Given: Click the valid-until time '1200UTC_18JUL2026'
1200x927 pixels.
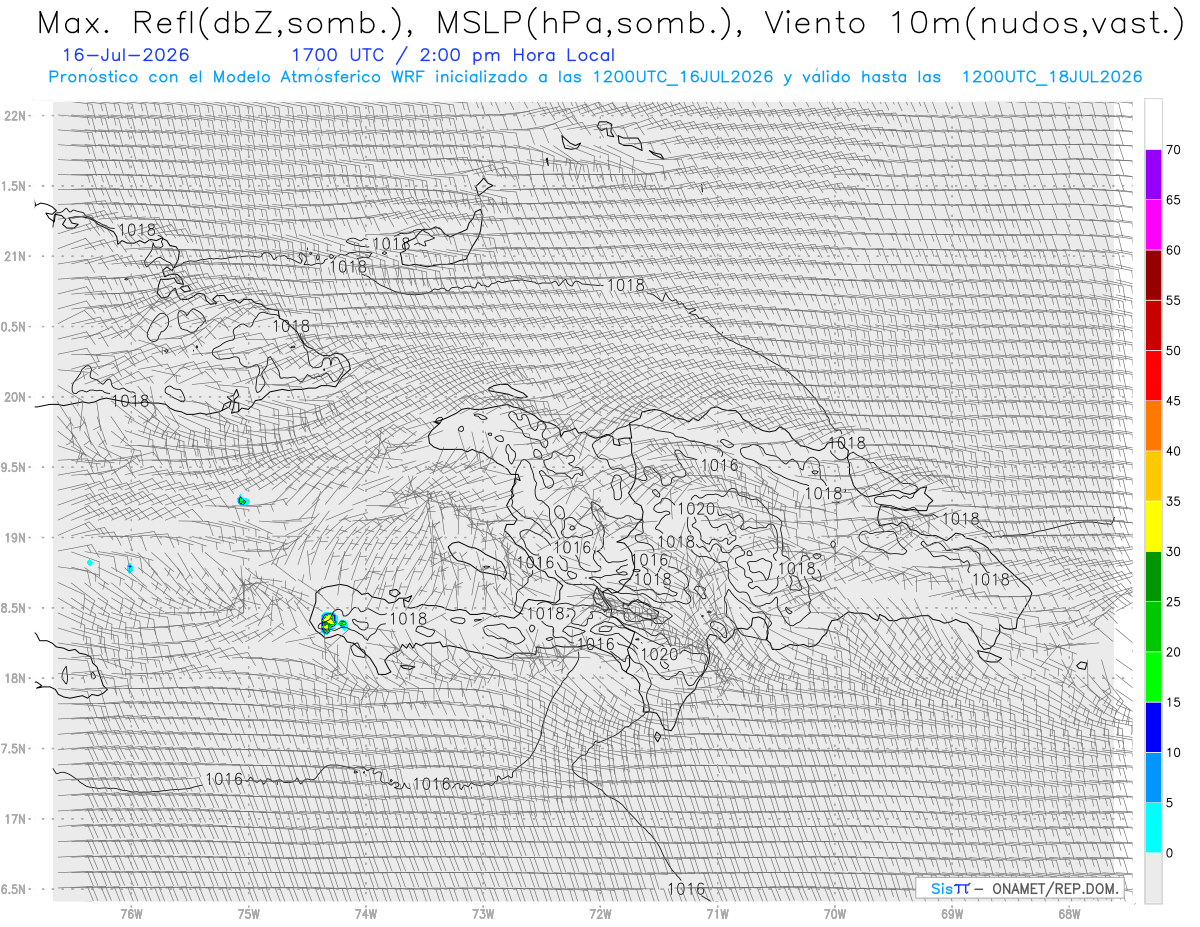Looking at the screenshot, I should tap(1052, 77).
